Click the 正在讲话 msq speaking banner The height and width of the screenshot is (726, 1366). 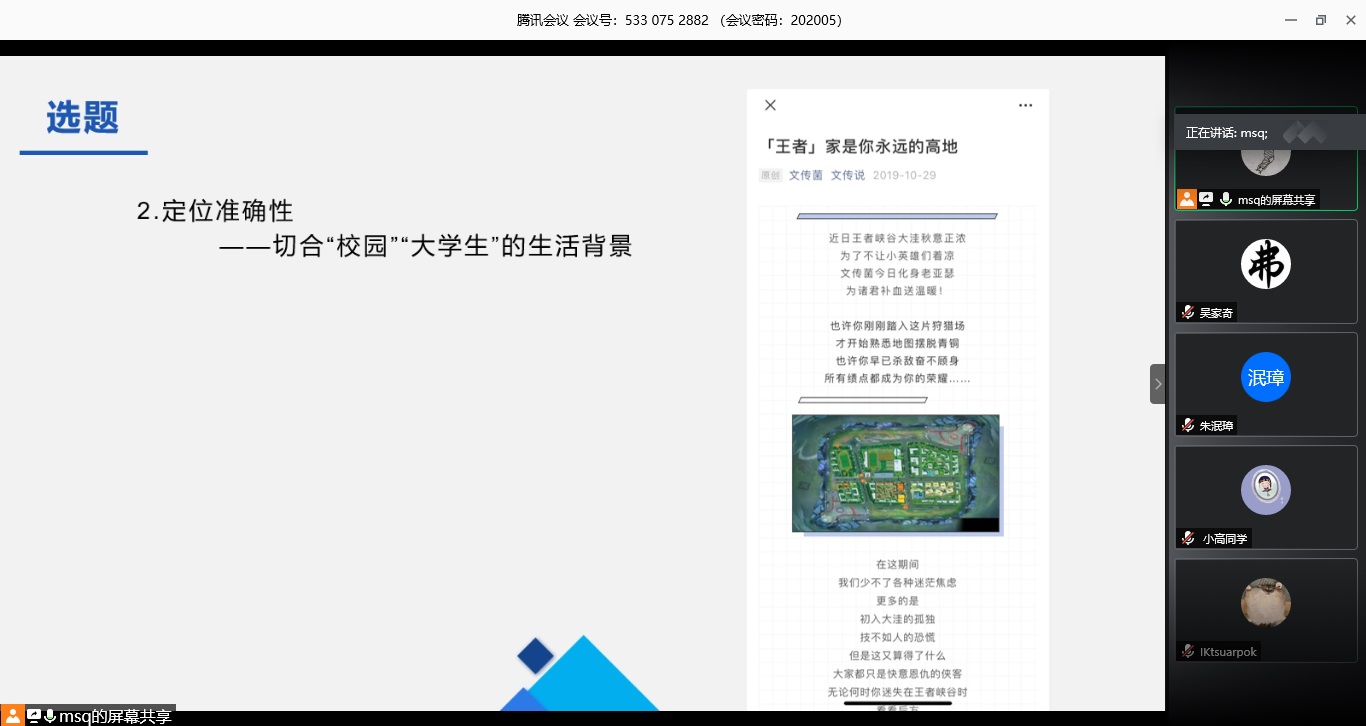pos(1226,133)
